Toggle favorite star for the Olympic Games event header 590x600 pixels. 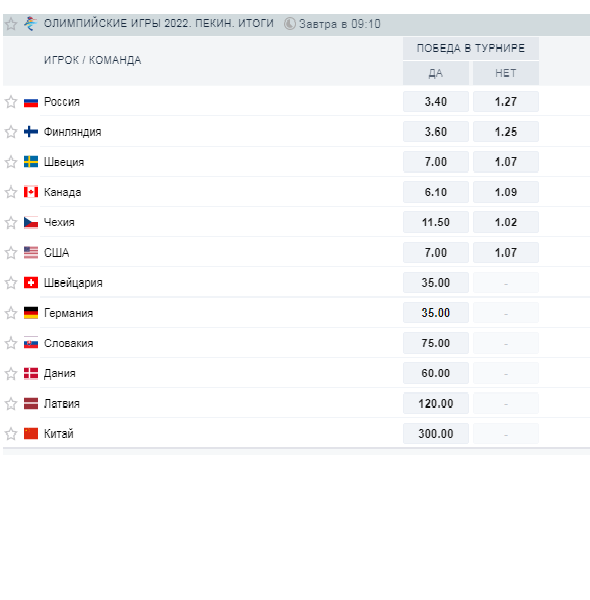[x=11, y=24]
